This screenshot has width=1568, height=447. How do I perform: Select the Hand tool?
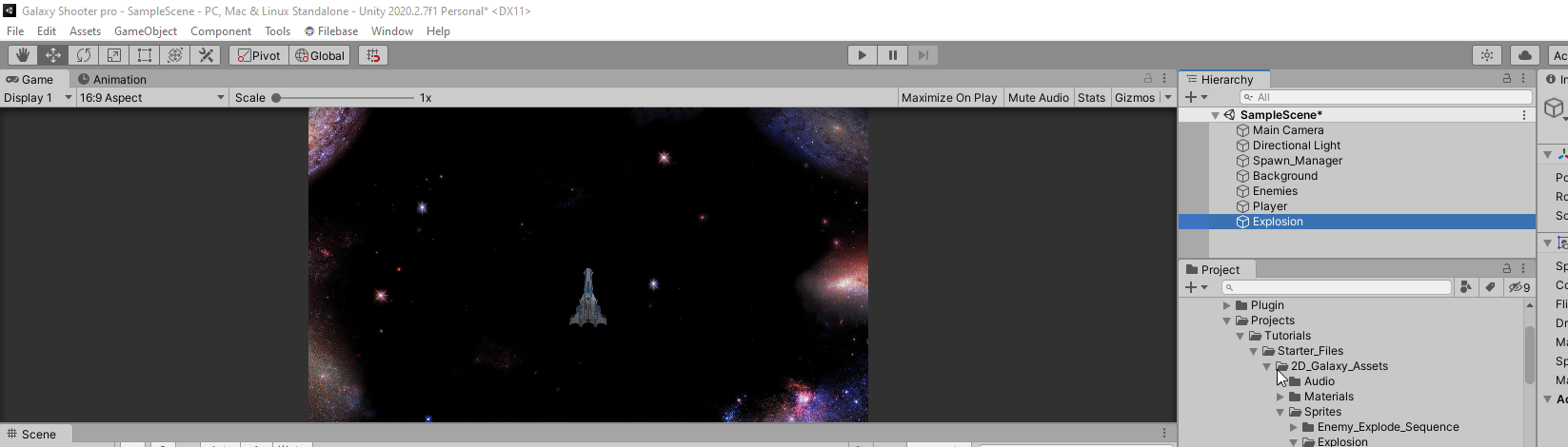[x=23, y=55]
